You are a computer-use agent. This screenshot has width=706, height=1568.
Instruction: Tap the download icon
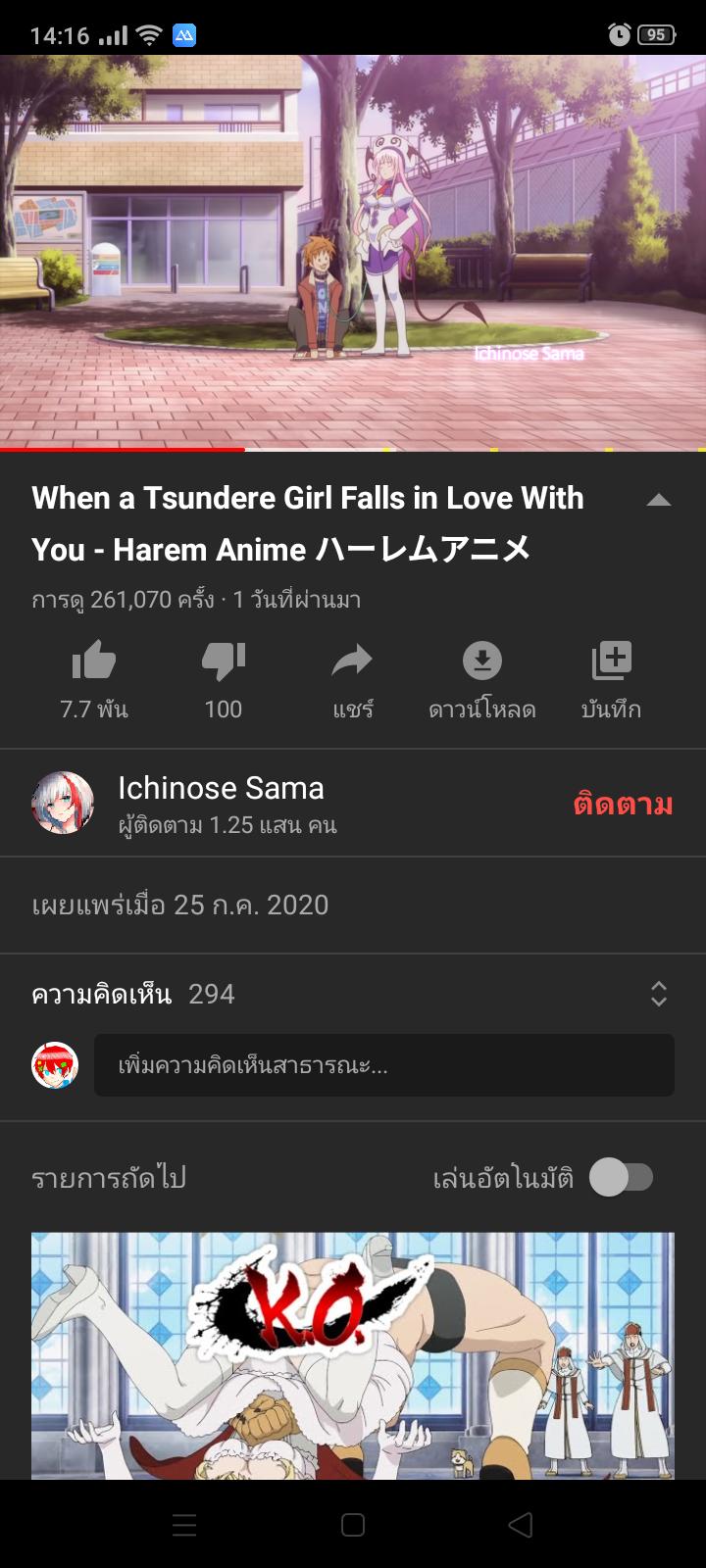click(x=481, y=661)
